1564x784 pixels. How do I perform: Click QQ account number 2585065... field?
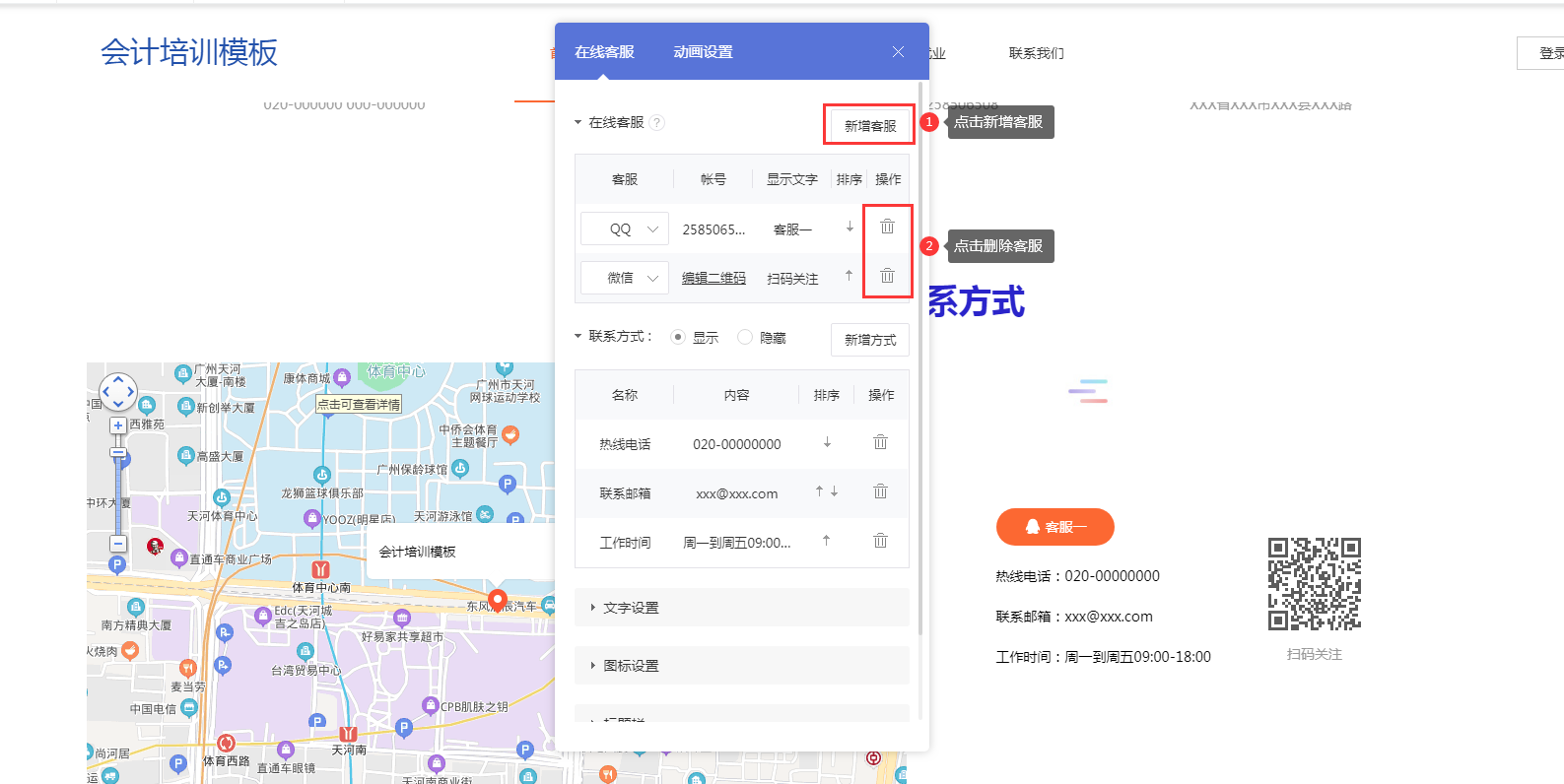click(714, 229)
